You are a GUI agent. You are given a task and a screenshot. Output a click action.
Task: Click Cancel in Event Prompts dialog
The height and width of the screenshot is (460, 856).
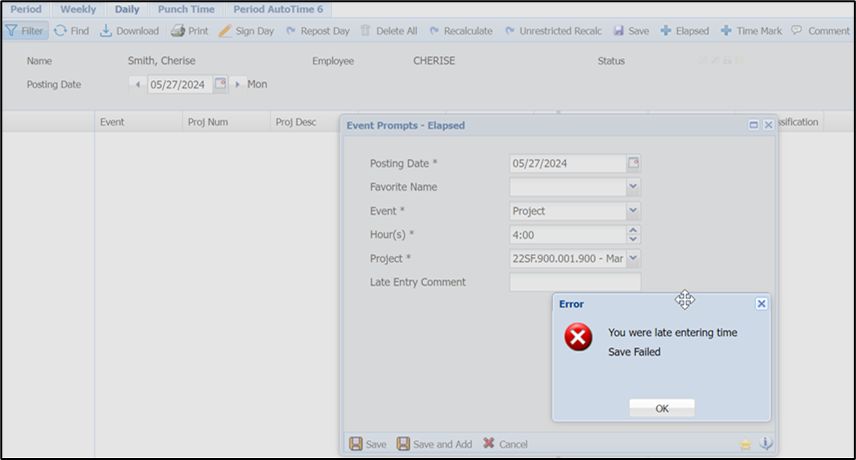[505, 444]
